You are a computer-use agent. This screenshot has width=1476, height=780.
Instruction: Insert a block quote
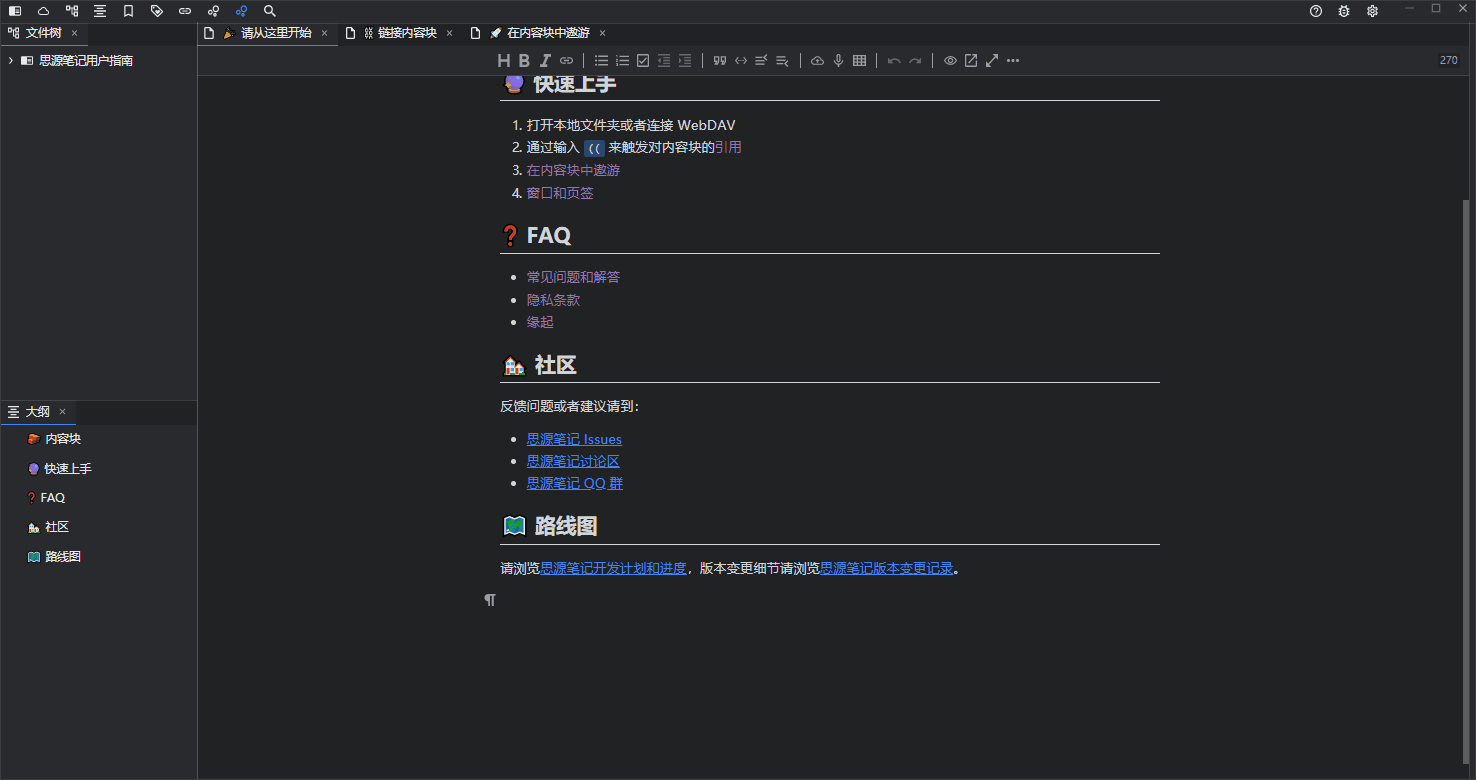720,61
